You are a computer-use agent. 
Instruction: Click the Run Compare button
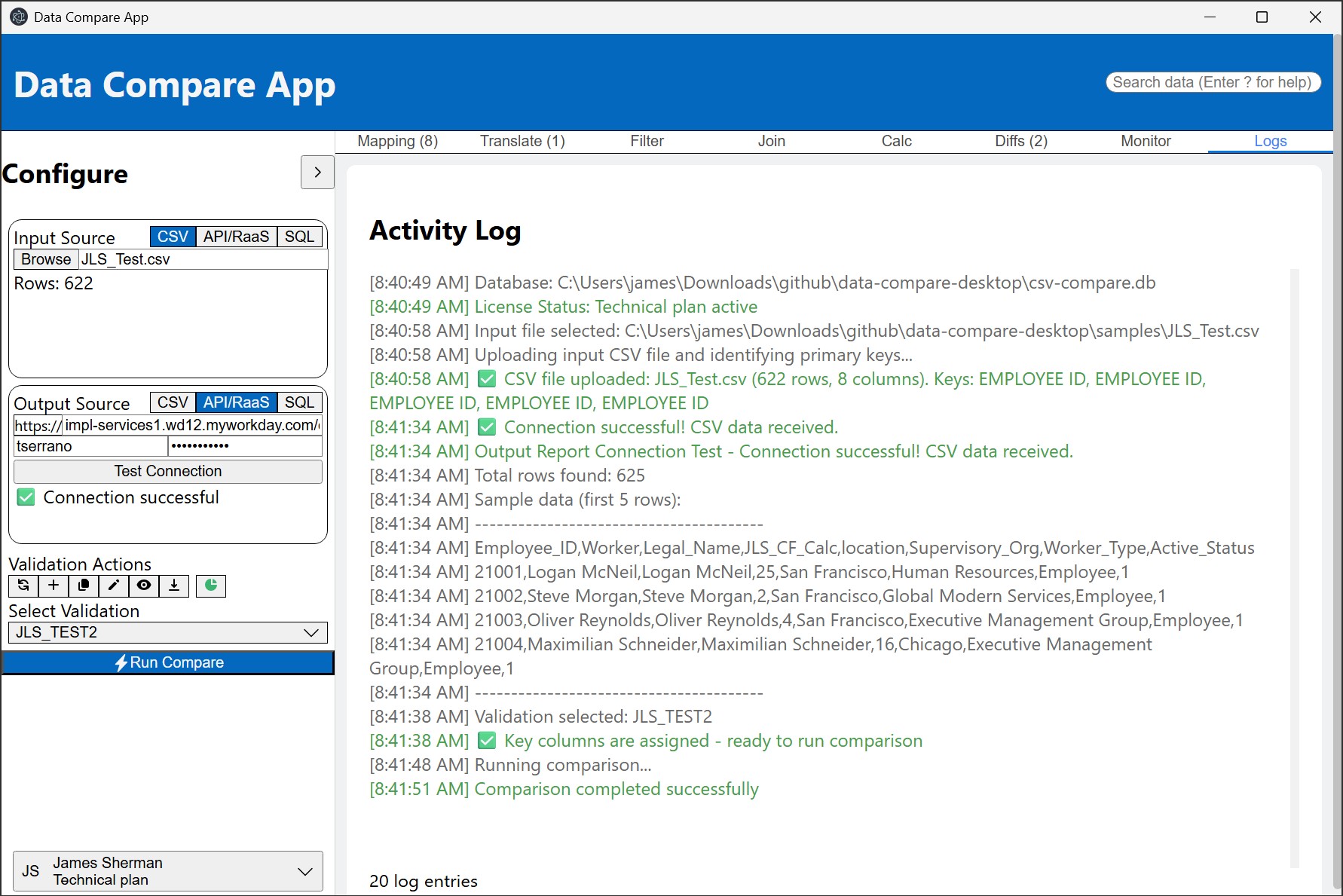167,662
